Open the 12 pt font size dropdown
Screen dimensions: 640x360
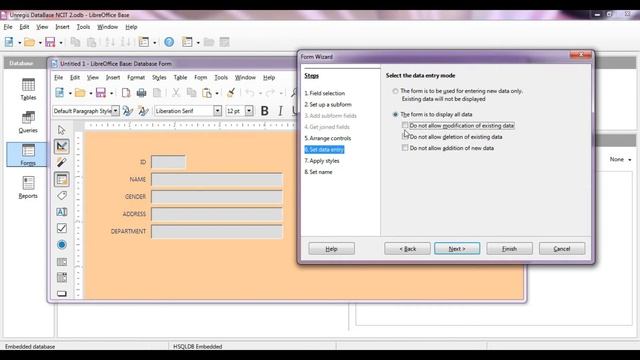[x=249, y=111]
